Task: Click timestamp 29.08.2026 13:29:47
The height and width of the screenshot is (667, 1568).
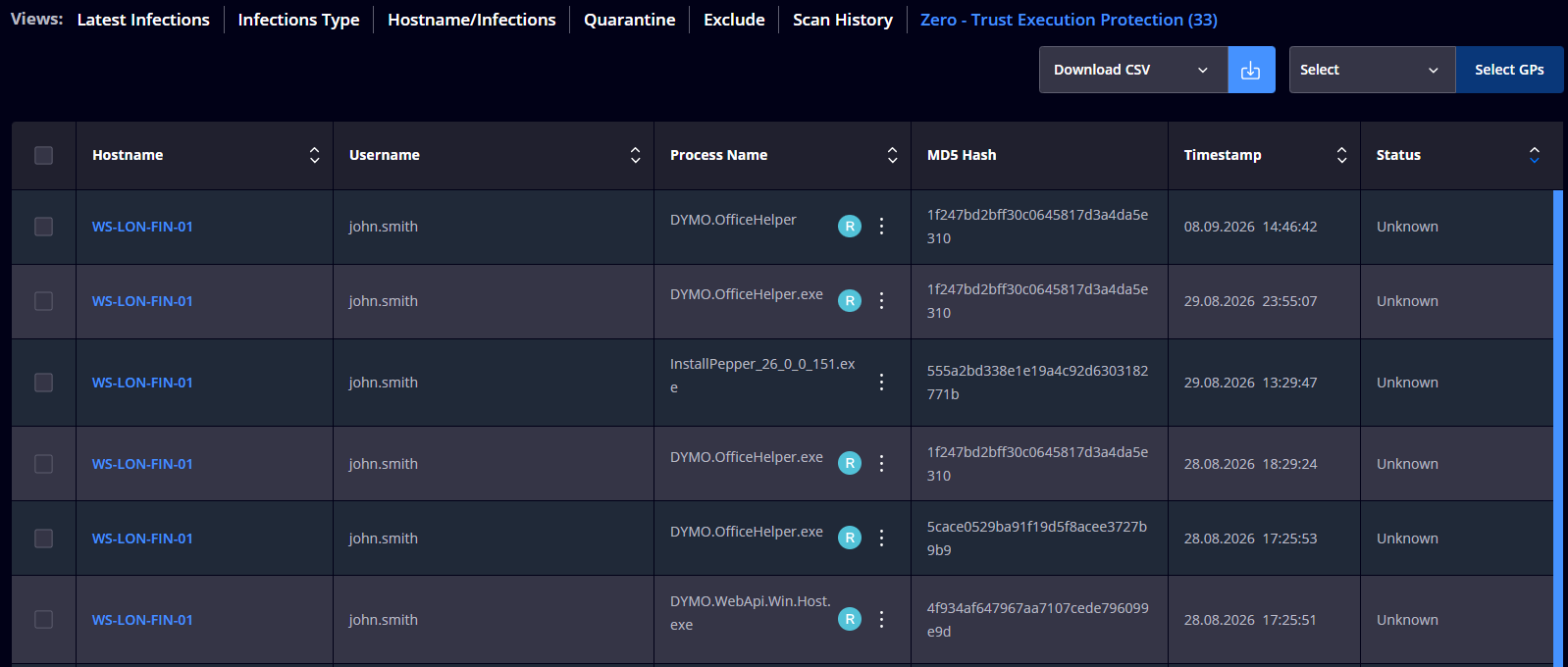Action: (1250, 383)
